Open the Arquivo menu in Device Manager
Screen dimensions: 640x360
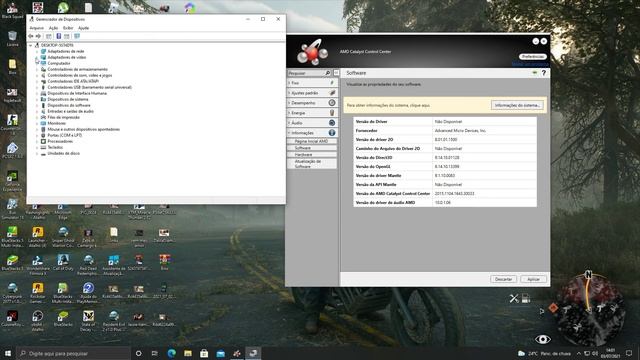pyautogui.click(x=36, y=28)
